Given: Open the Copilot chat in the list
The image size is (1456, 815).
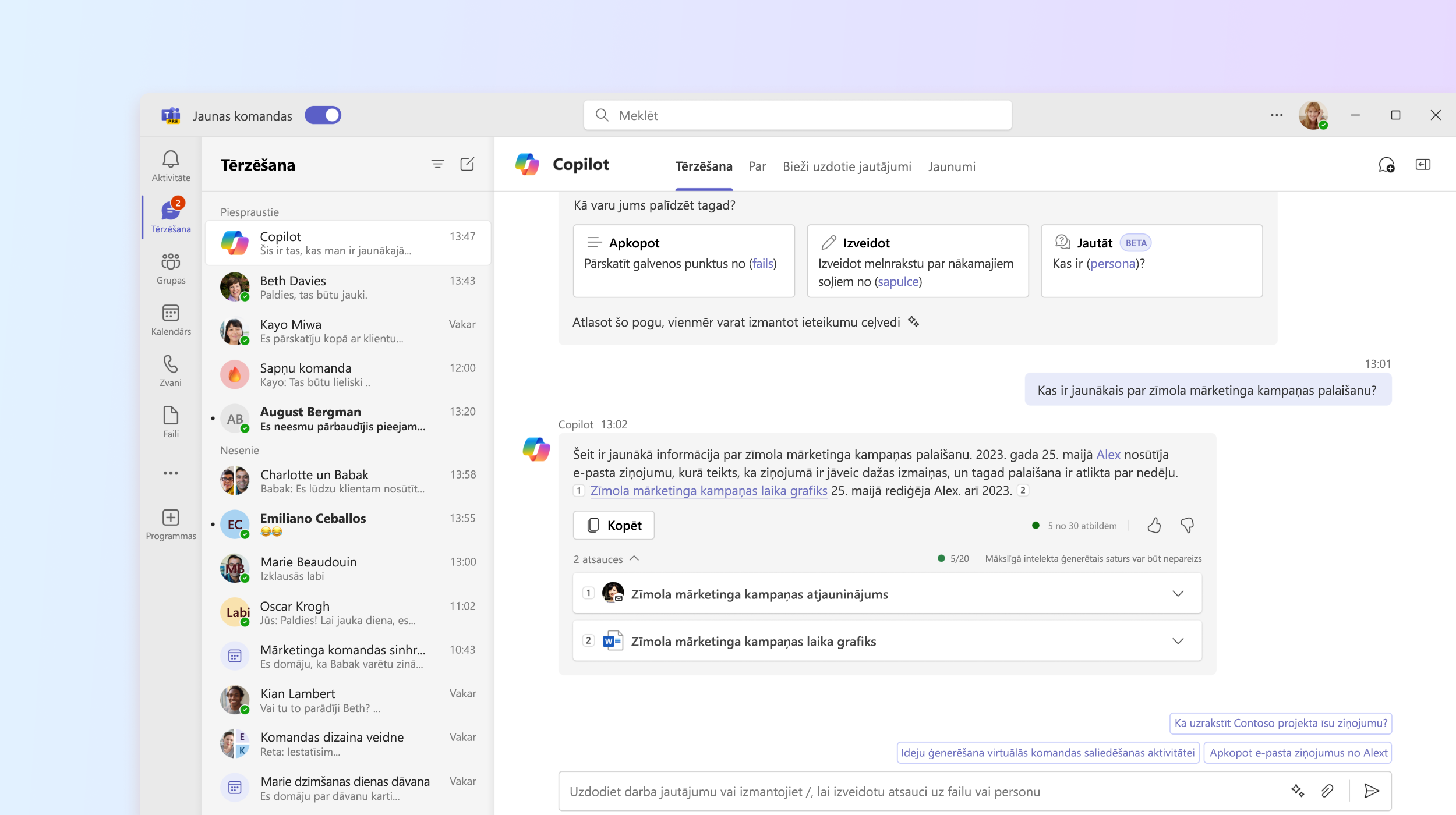Looking at the screenshot, I should click(348, 243).
